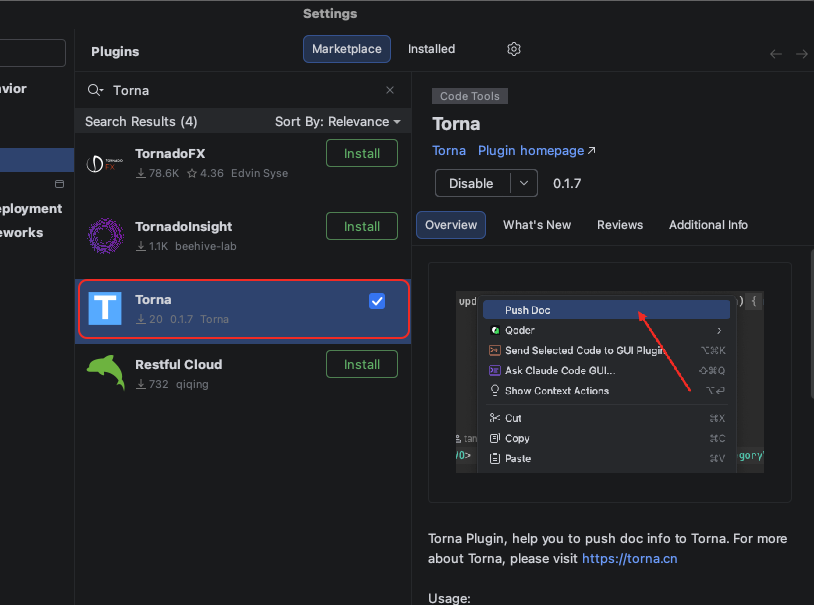Navigate forward with the right arrow
Screen dimensions: 814x605
click(801, 54)
